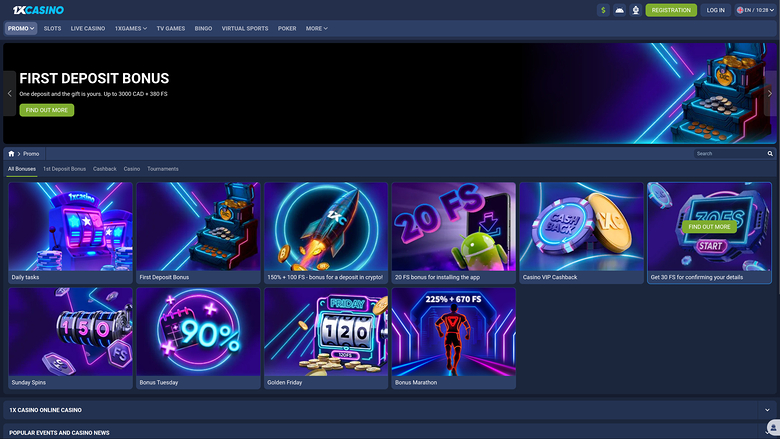Click the Promo breadcrumb link
The image size is (780, 439).
[31, 154]
